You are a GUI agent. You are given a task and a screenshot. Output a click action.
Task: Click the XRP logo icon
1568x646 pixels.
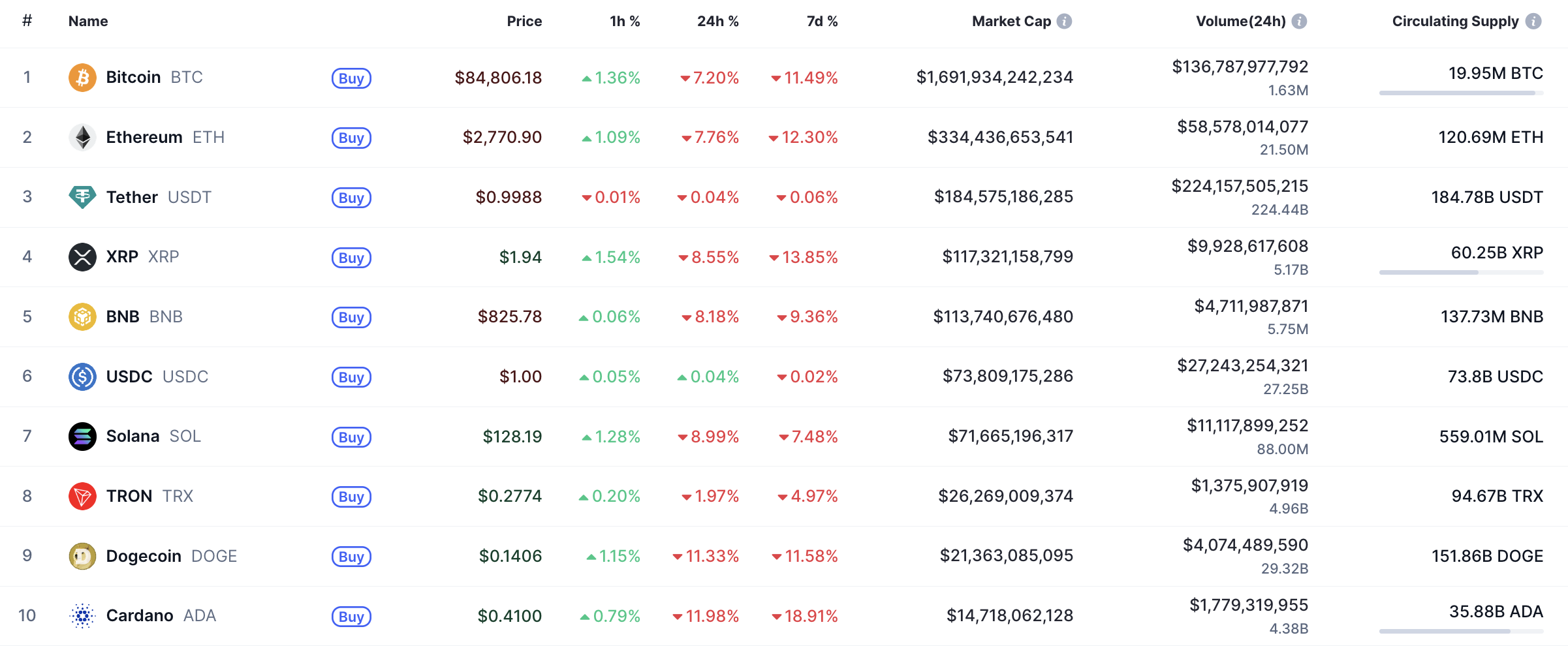click(82, 256)
